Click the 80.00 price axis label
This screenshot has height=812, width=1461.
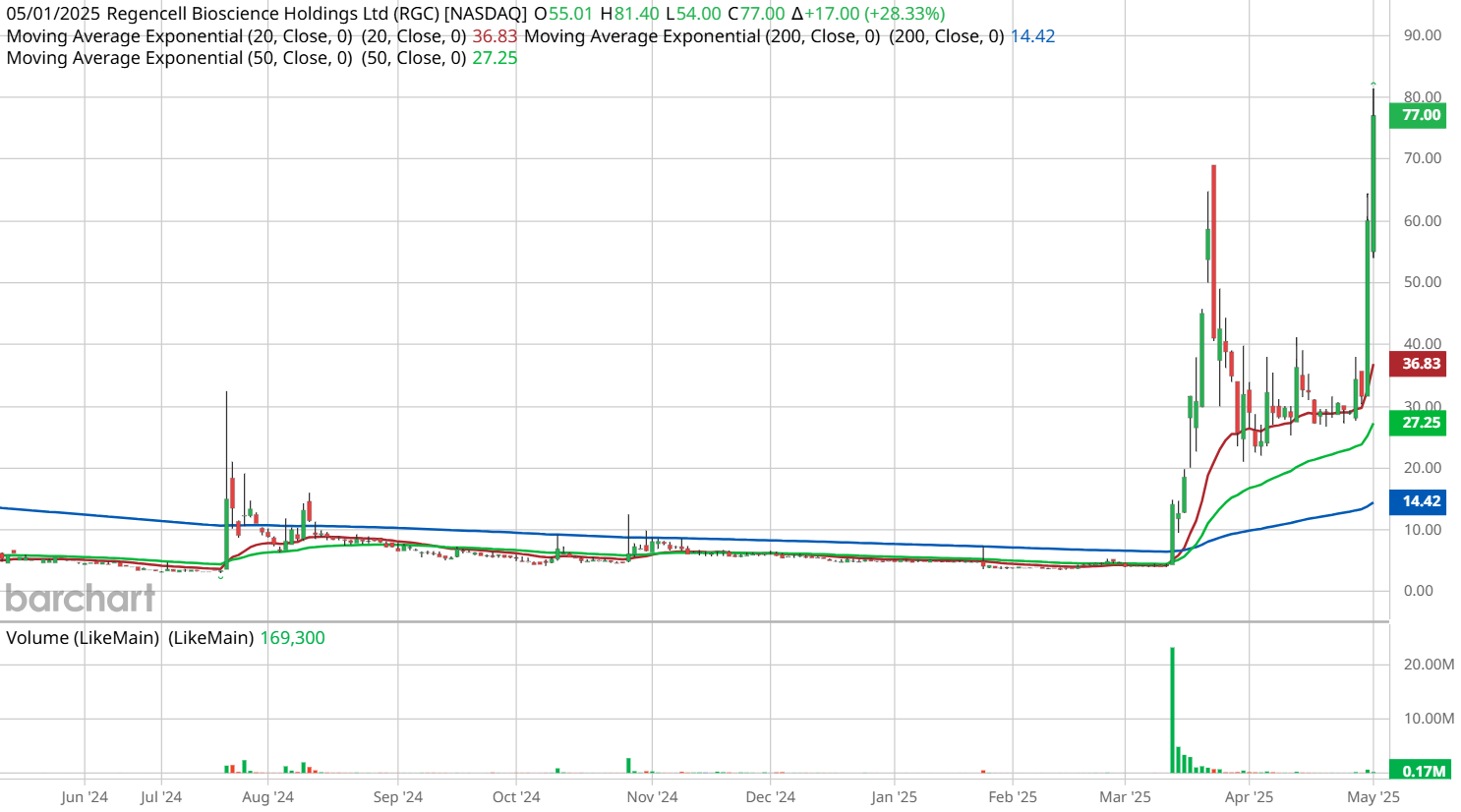pyautogui.click(x=1422, y=96)
